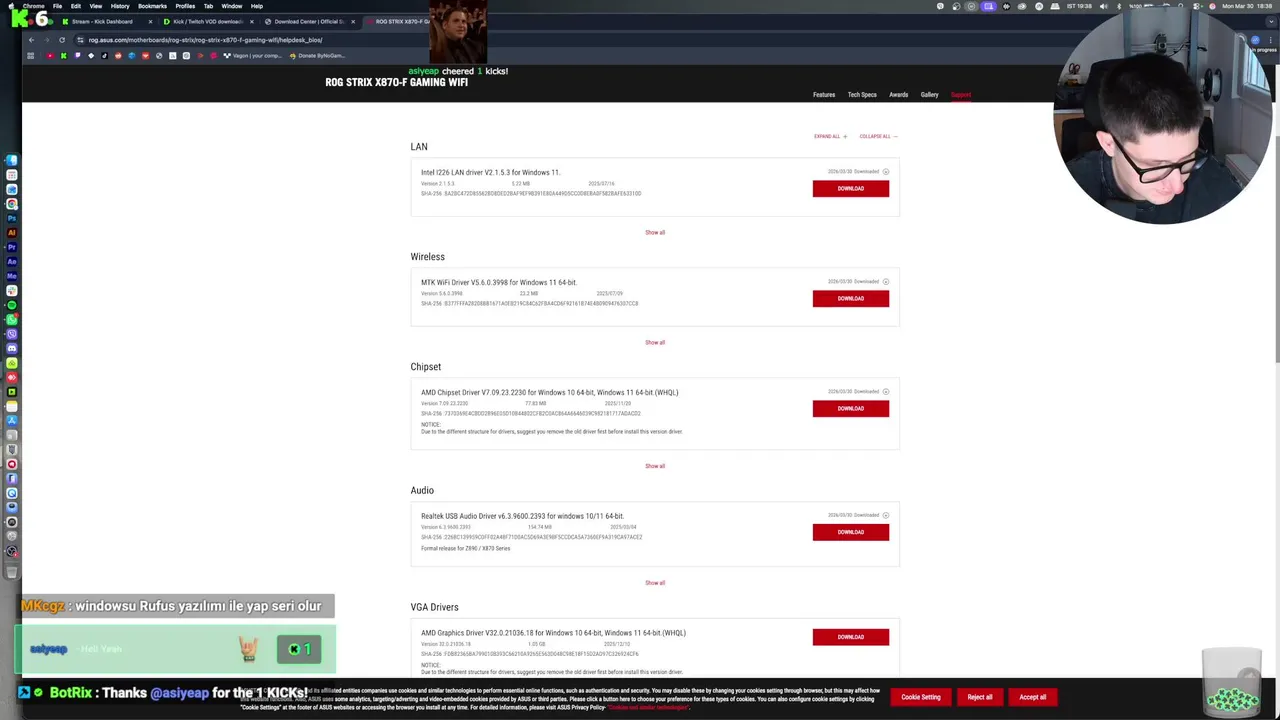Close the Download Center tab
This screenshot has width=1280, height=720.
pos(353,21)
